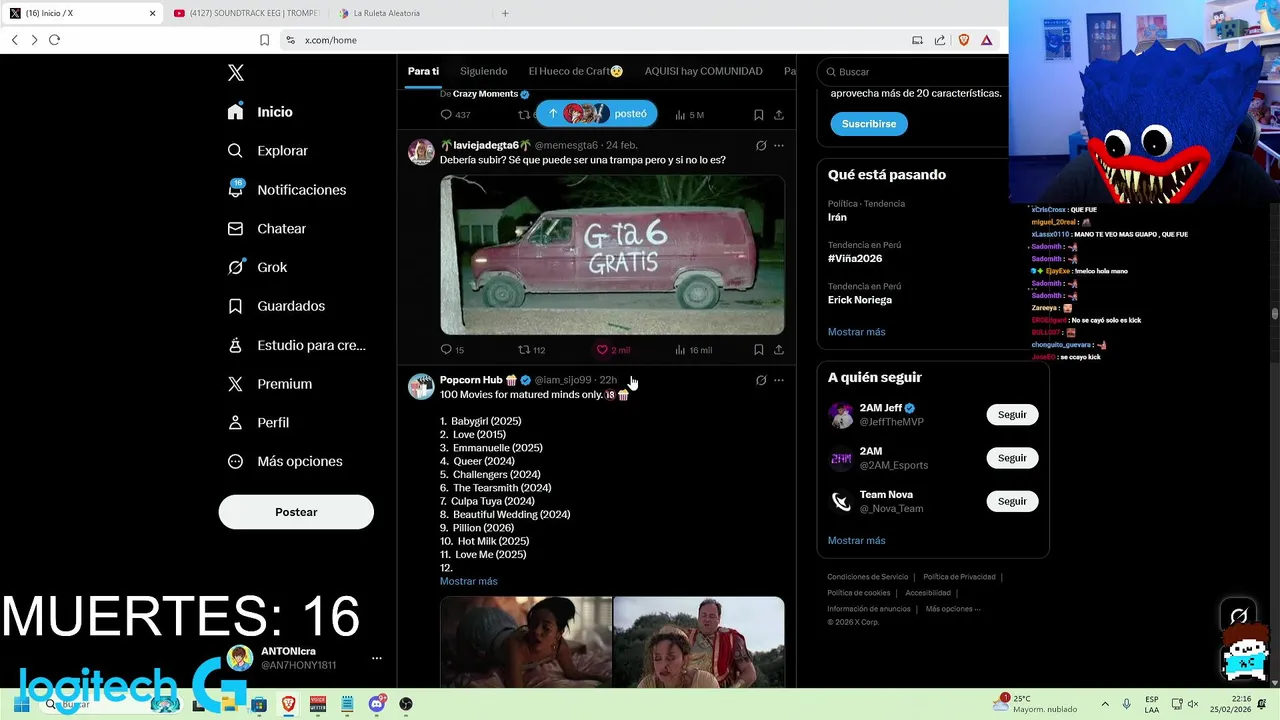
Task: Reply to the GTA 6 gratis post (15)
Action: click(x=452, y=350)
